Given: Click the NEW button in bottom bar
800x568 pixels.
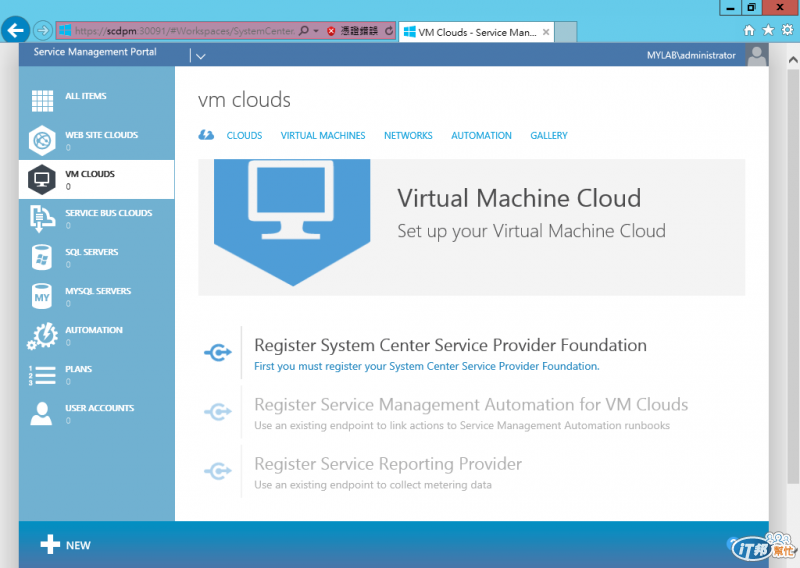Looking at the screenshot, I should [66, 545].
